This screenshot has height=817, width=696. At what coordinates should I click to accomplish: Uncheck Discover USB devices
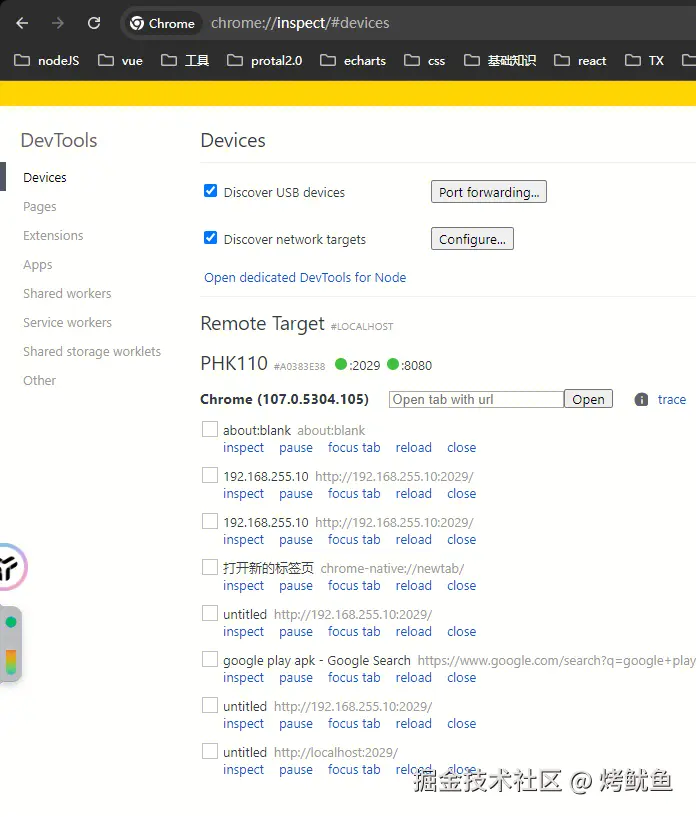[x=210, y=191]
